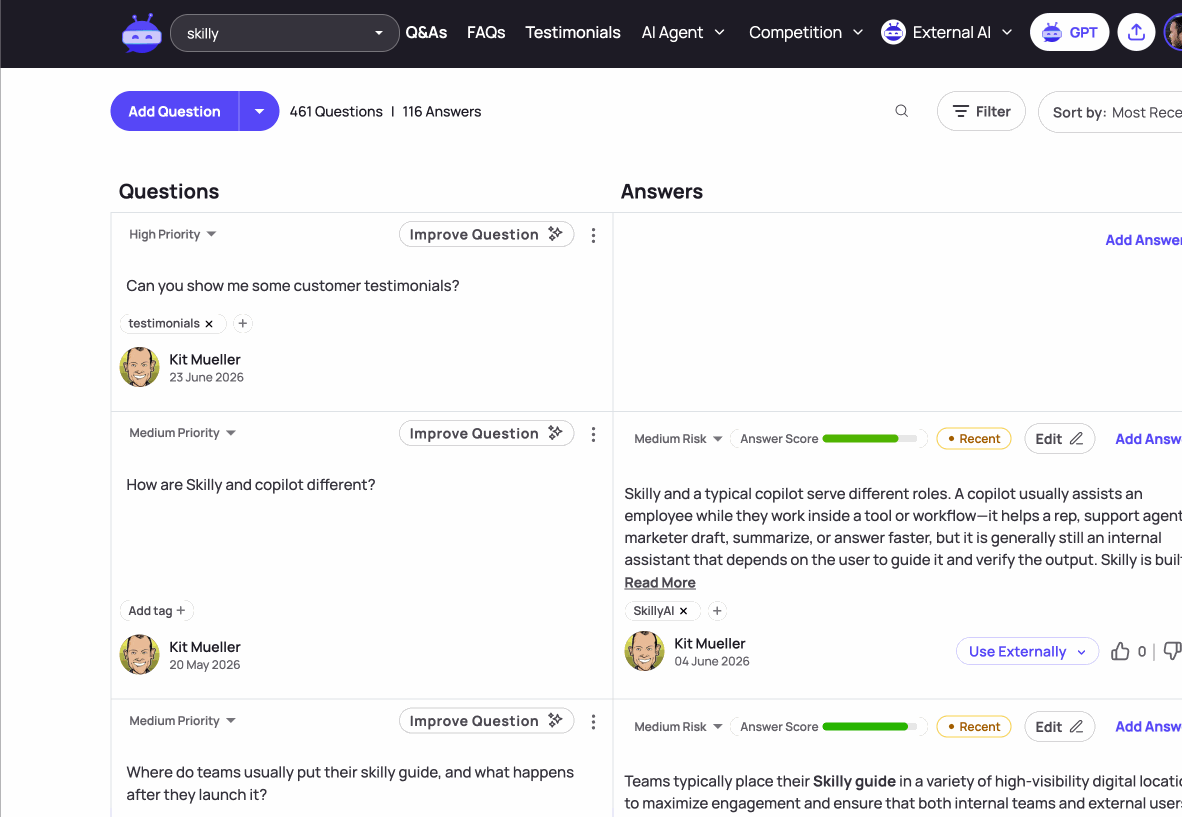
Task: Click Read More on copilot answer
Action: pos(660,583)
